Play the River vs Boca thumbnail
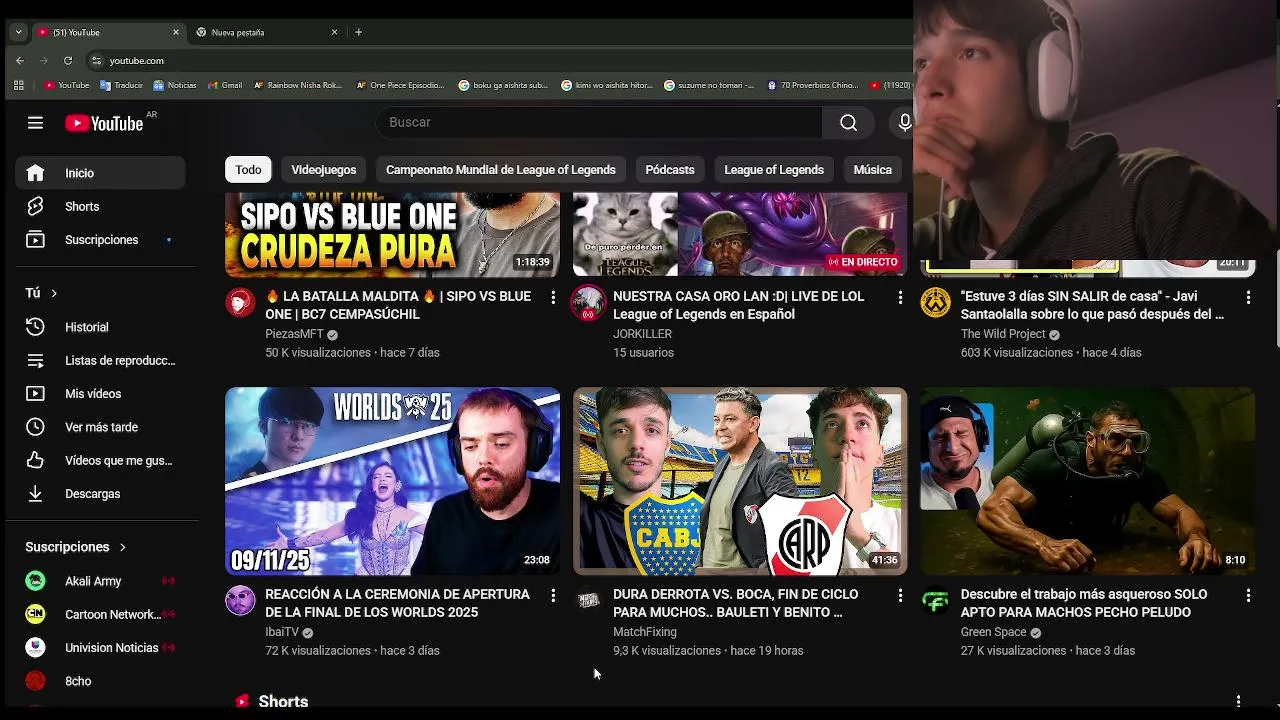The height and width of the screenshot is (720, 1280). 740,481
